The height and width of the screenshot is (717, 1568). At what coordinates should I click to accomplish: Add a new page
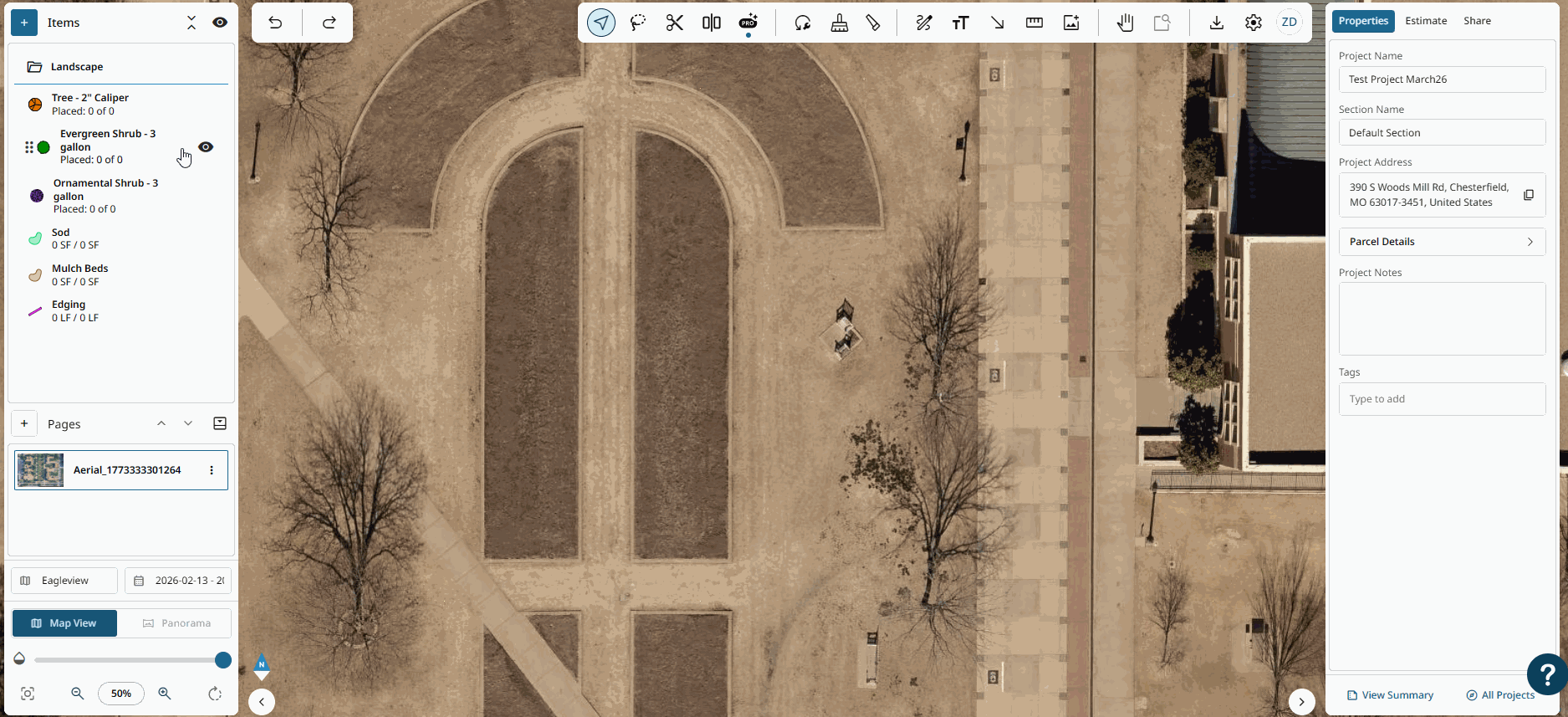(24, 423)
